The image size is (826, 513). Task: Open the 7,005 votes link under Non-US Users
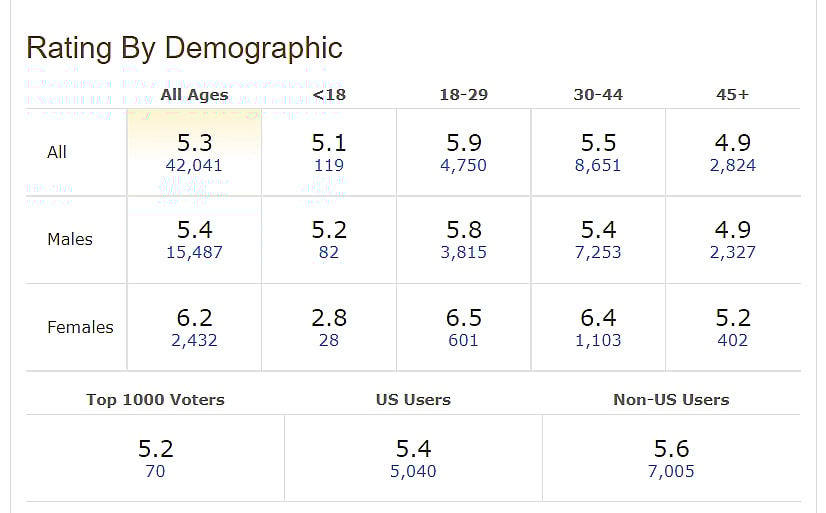click(x=671, y=471)
